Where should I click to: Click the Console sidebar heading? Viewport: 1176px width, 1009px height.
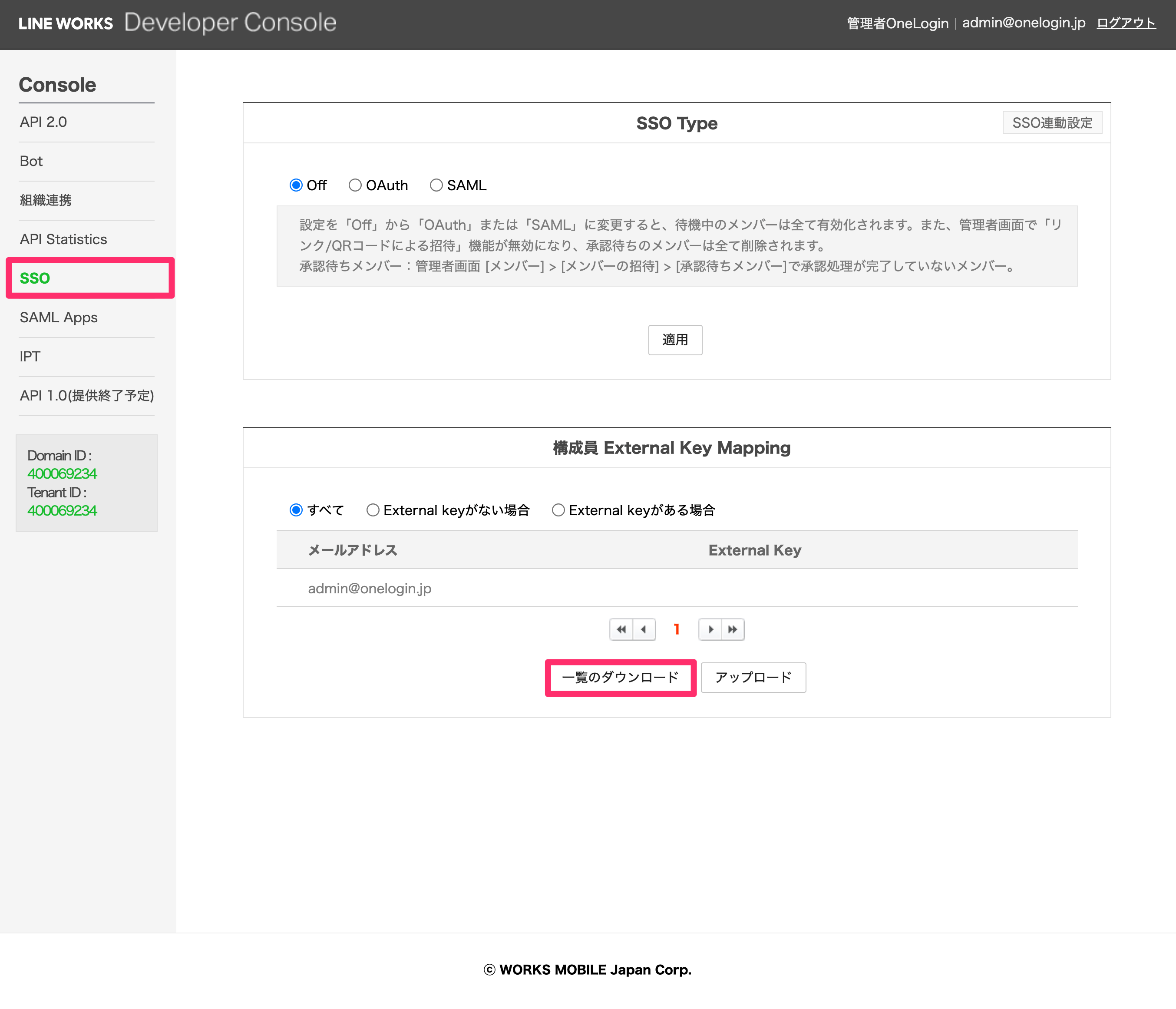[57, 85]
